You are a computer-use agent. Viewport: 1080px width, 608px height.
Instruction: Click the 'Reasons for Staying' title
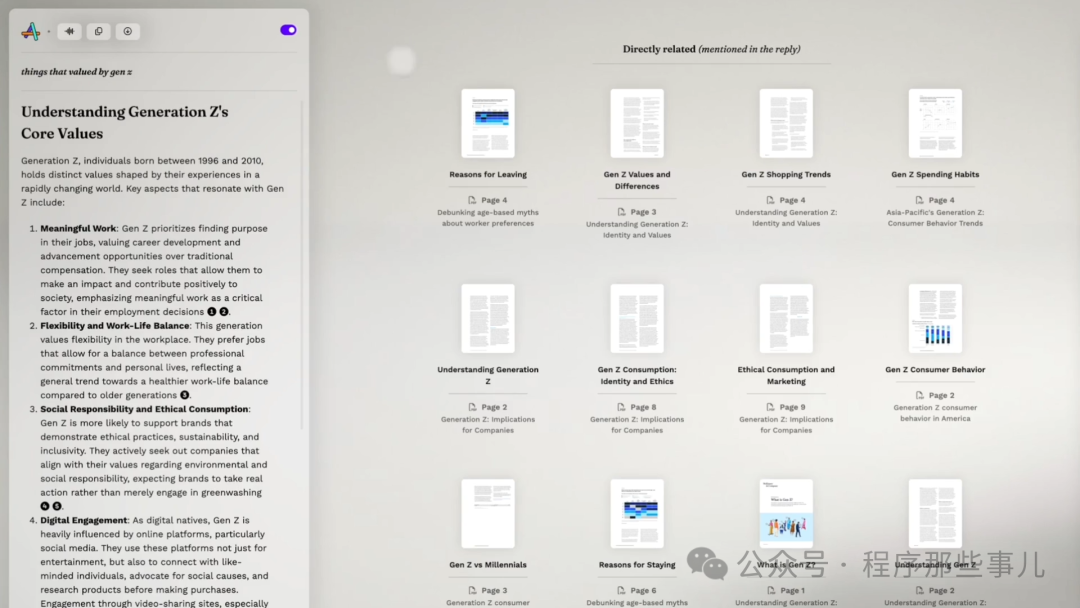637,565
